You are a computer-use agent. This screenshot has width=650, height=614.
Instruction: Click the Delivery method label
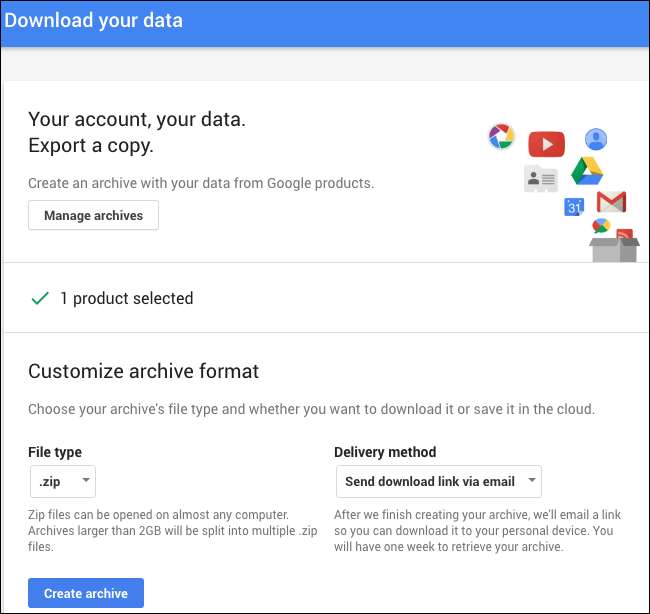click(x=385, y=452)
